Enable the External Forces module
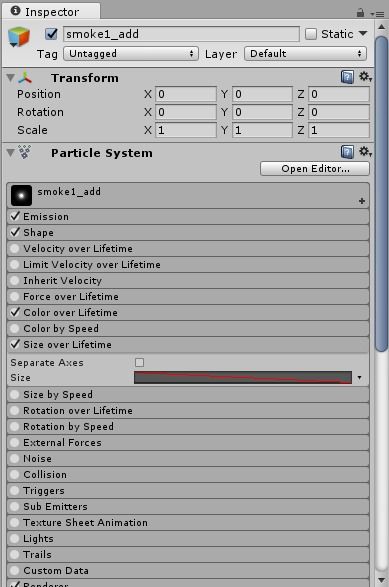This screenshot has height=587, width=389. (x=15, y=442)
